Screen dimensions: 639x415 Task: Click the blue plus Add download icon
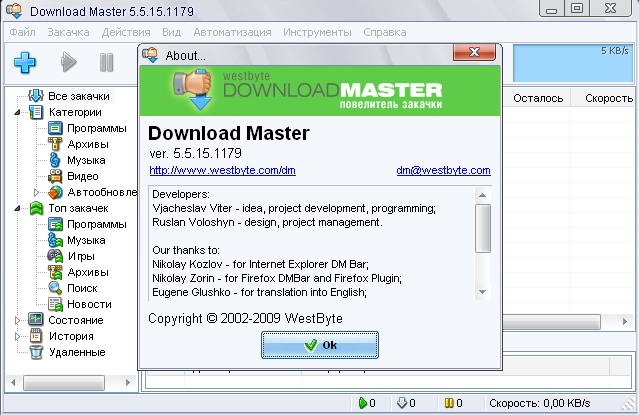[25, 63]
